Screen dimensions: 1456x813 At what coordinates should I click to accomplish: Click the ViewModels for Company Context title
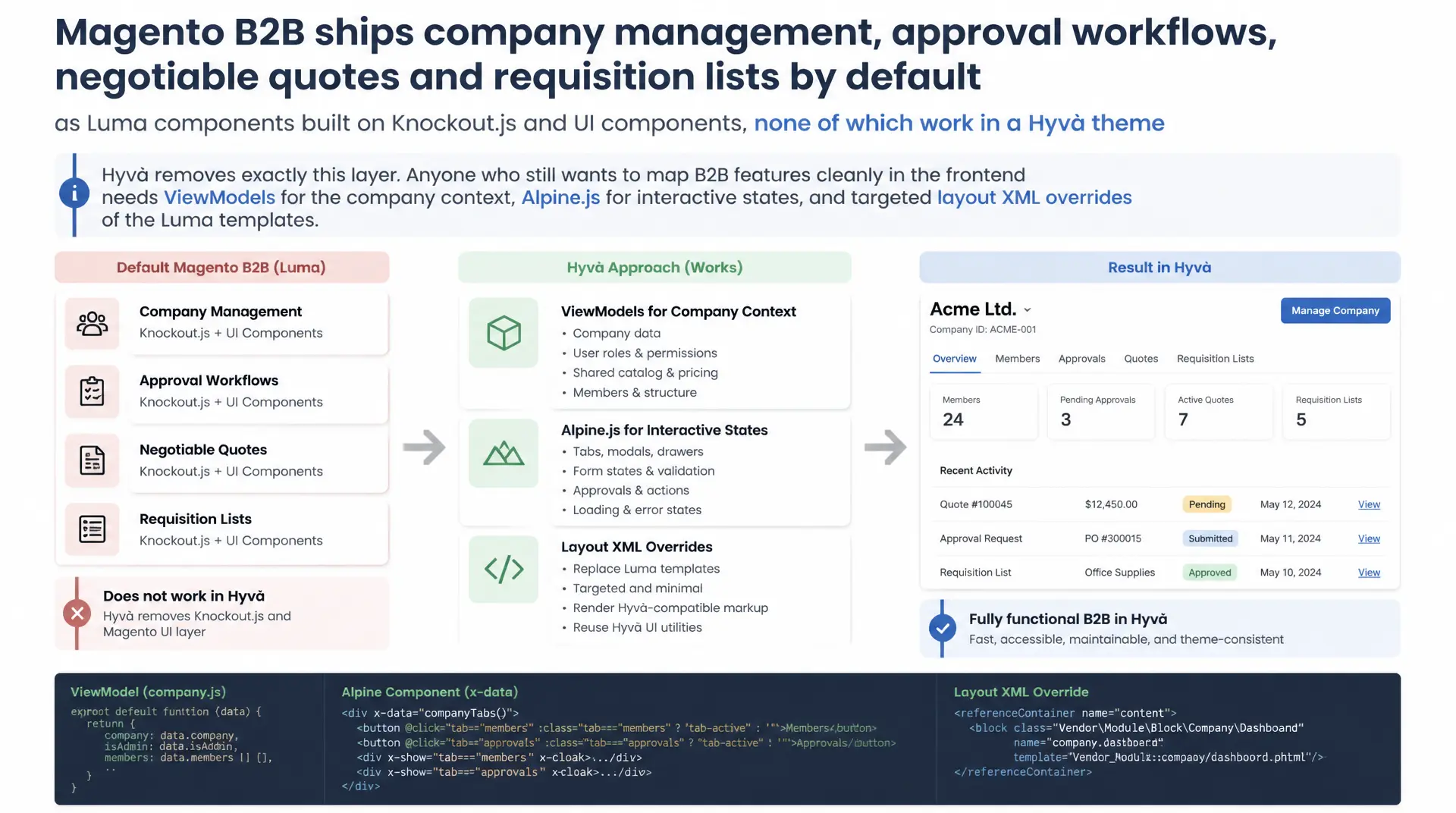pyautogui.click(x=678, y=312)
